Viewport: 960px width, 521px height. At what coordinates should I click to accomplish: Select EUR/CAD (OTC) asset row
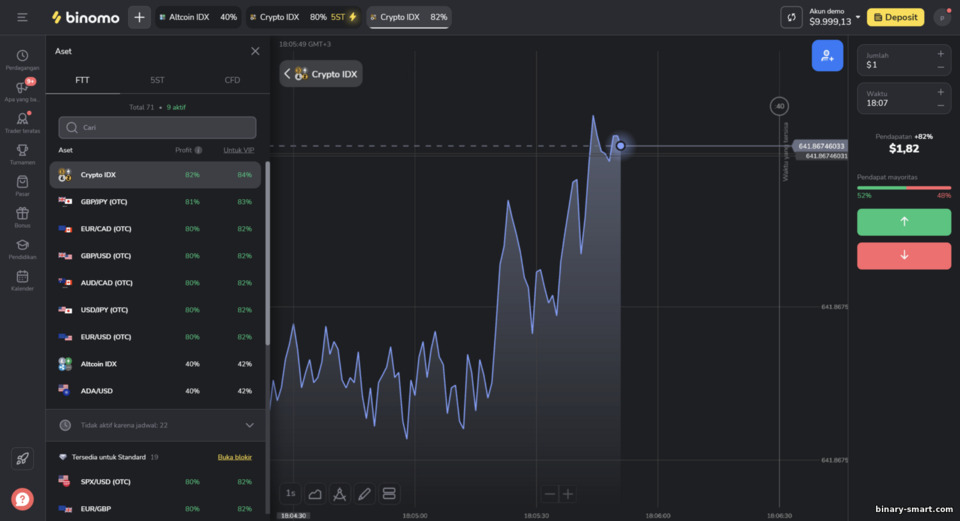pos(155,229)
